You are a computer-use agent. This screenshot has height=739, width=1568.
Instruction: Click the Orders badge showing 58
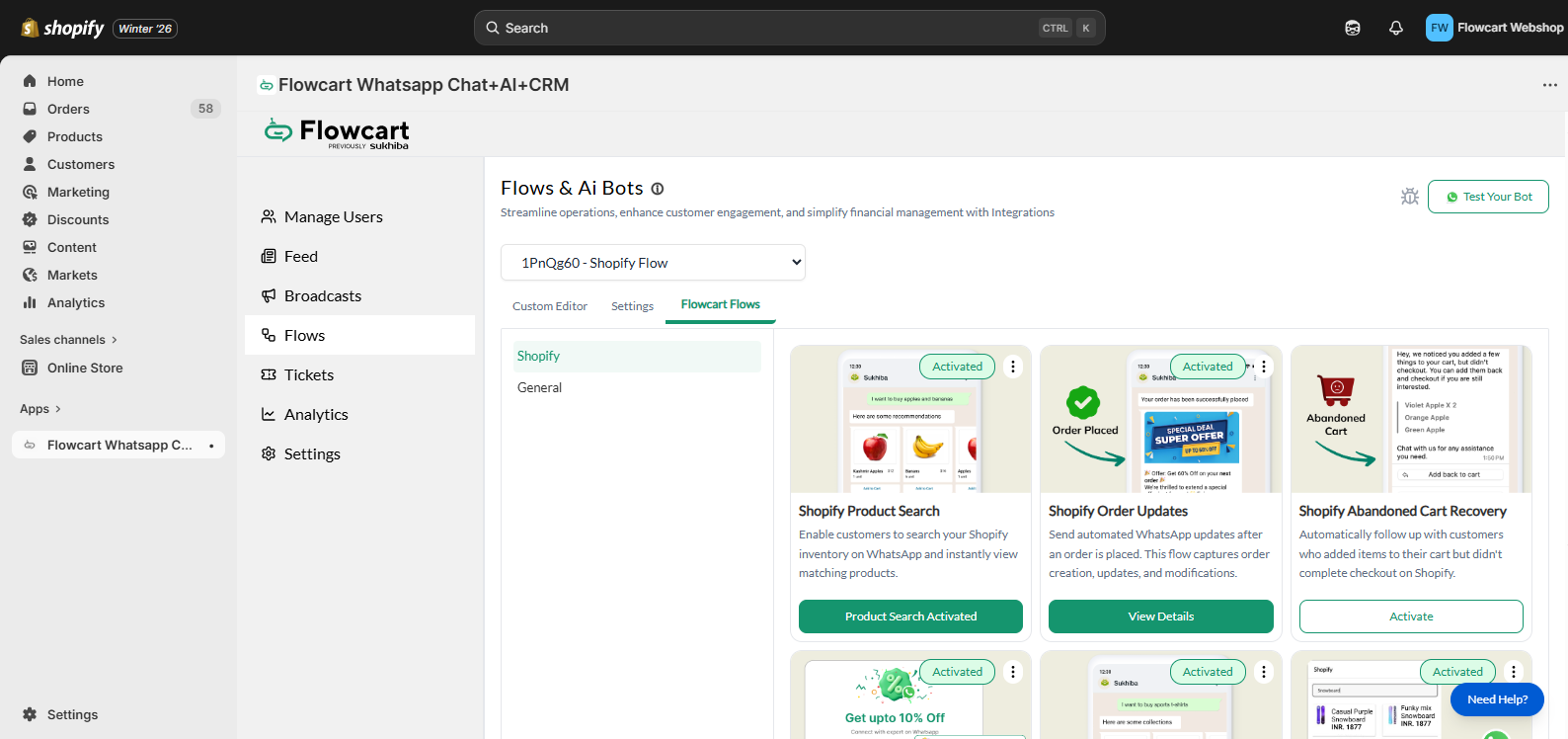pos(205,109)
